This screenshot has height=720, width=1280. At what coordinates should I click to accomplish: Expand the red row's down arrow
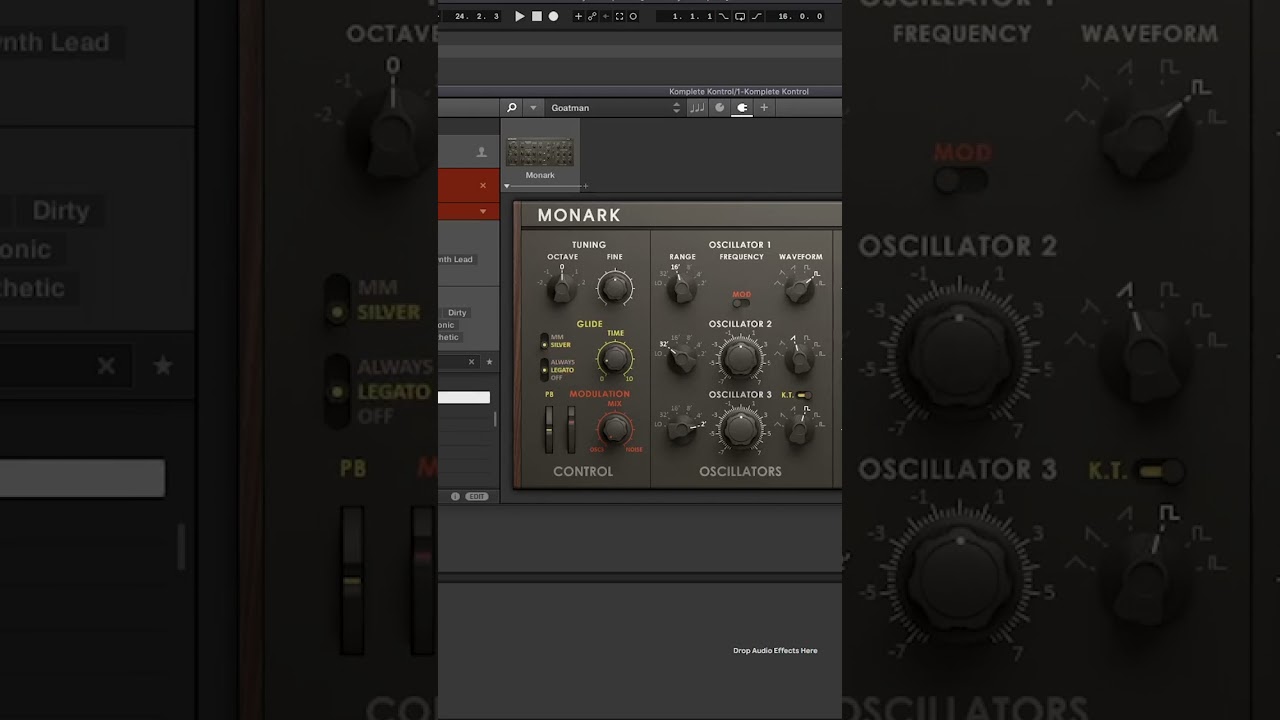click(x=483, y=211)
